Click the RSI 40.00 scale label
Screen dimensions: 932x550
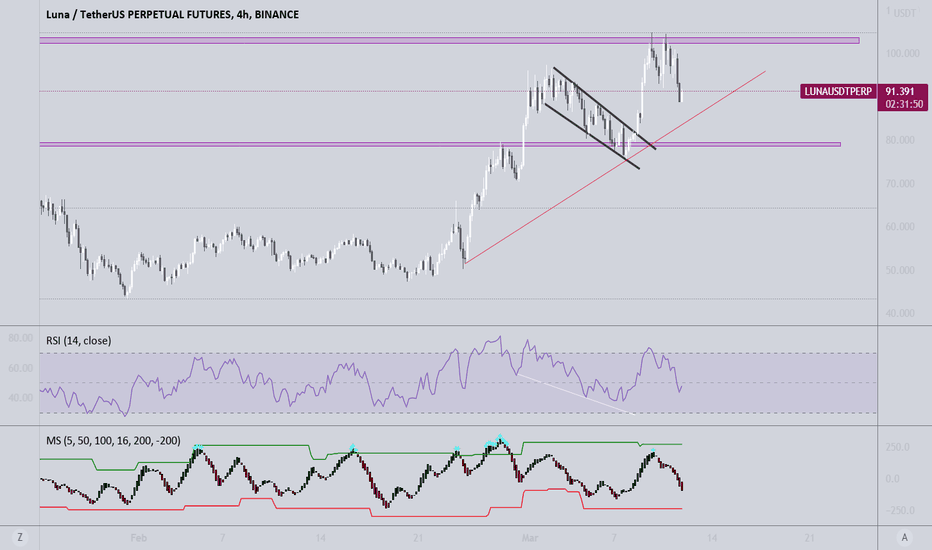[x=21, y=398]
